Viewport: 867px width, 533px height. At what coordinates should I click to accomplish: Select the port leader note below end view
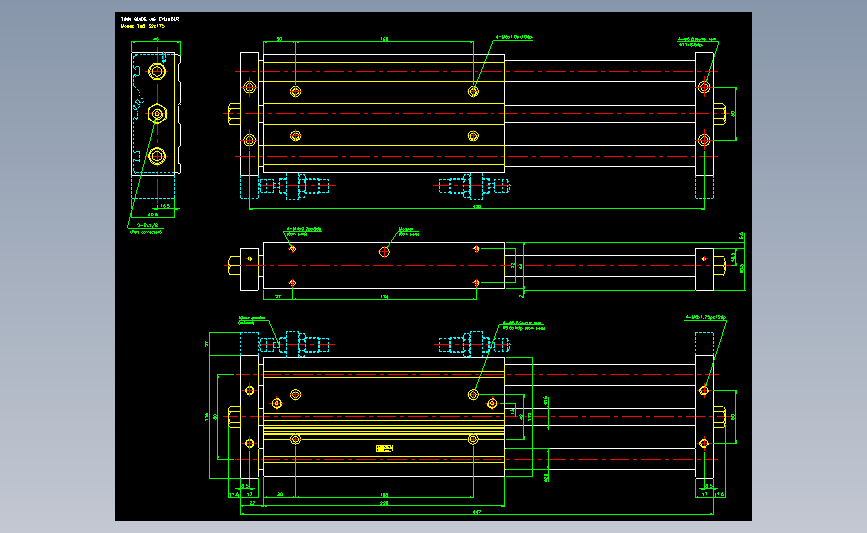pyautogui.click(x=147, y=228)
